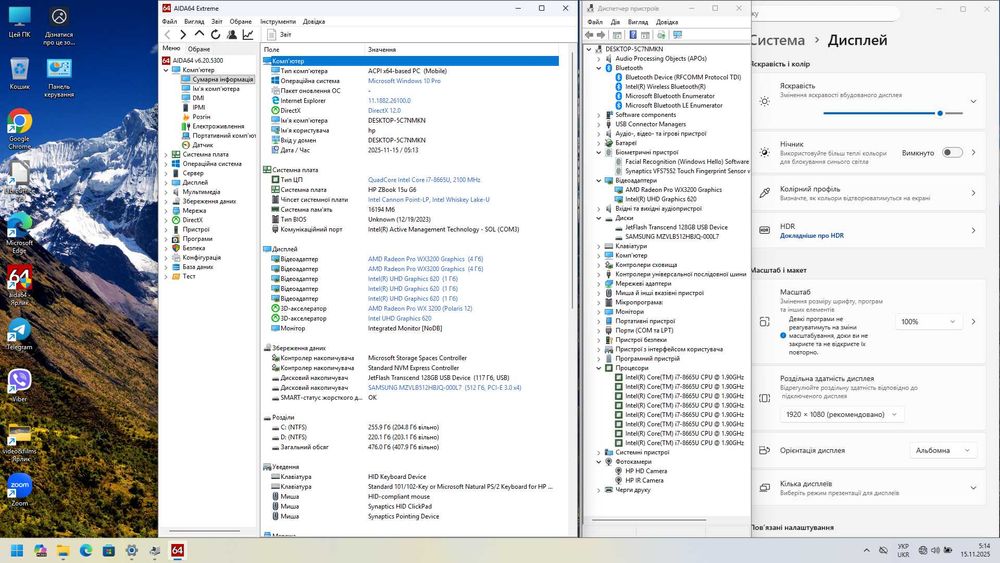
Task: Collapse Bluetooth node in Device Manager
Action: pyautogui.click(x=599, y=68)
